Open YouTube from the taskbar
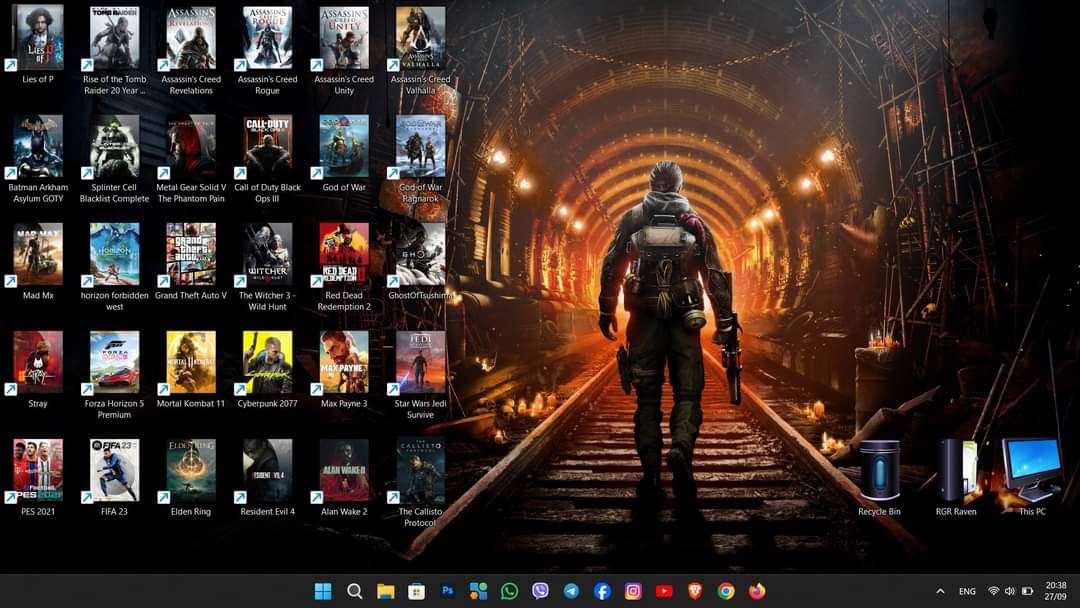The image size is (1080, 608). pos(664,591)
